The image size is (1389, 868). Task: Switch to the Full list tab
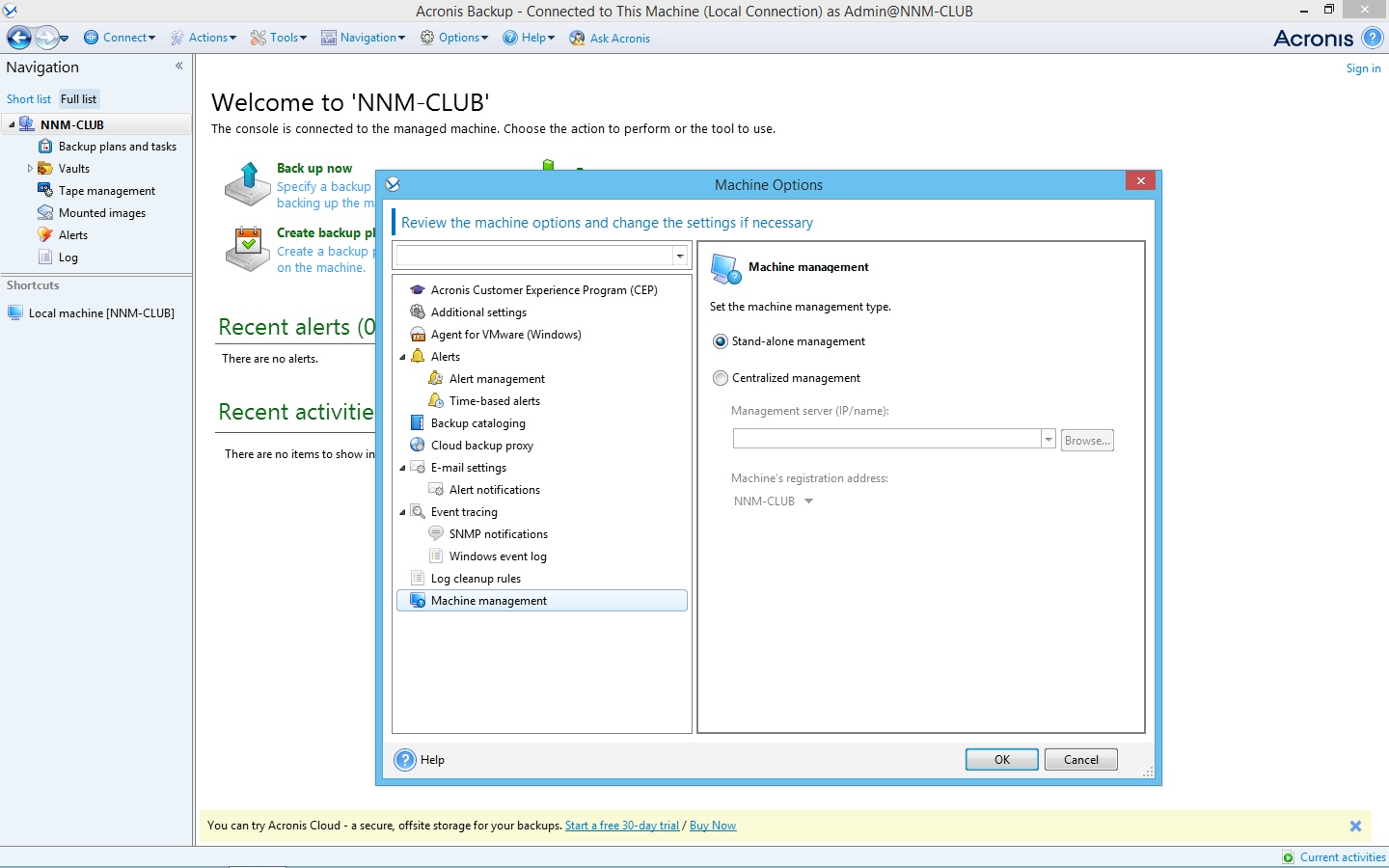pos(78,99)
